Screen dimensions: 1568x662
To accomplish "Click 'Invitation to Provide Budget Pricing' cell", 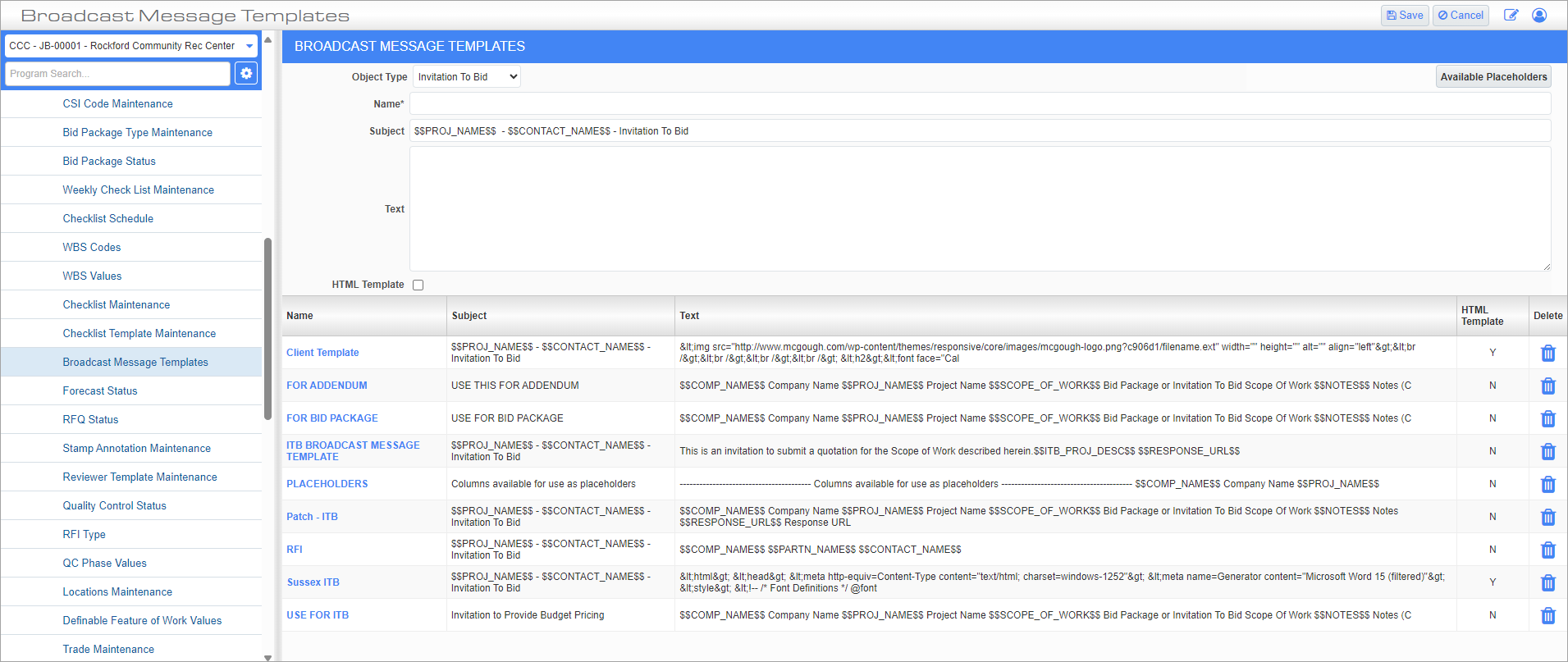I will point(528,615).
